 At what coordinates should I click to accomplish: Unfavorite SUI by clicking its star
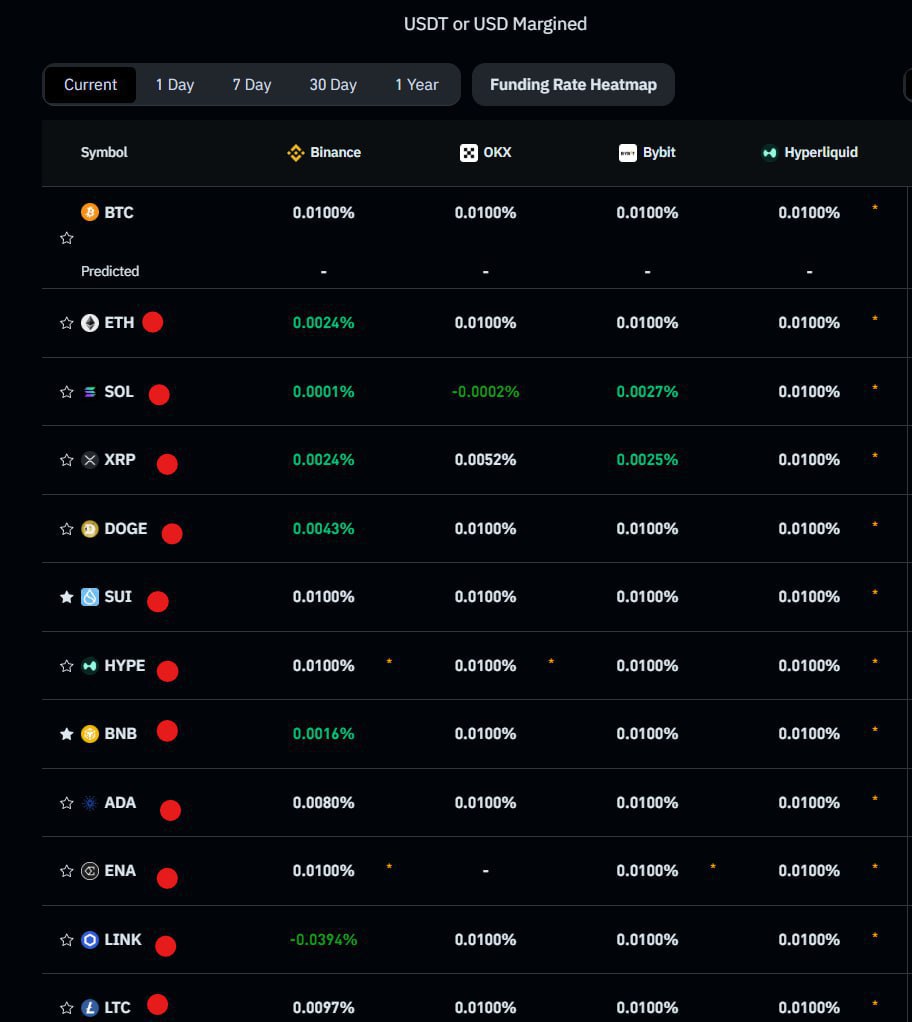coord(67,597)
